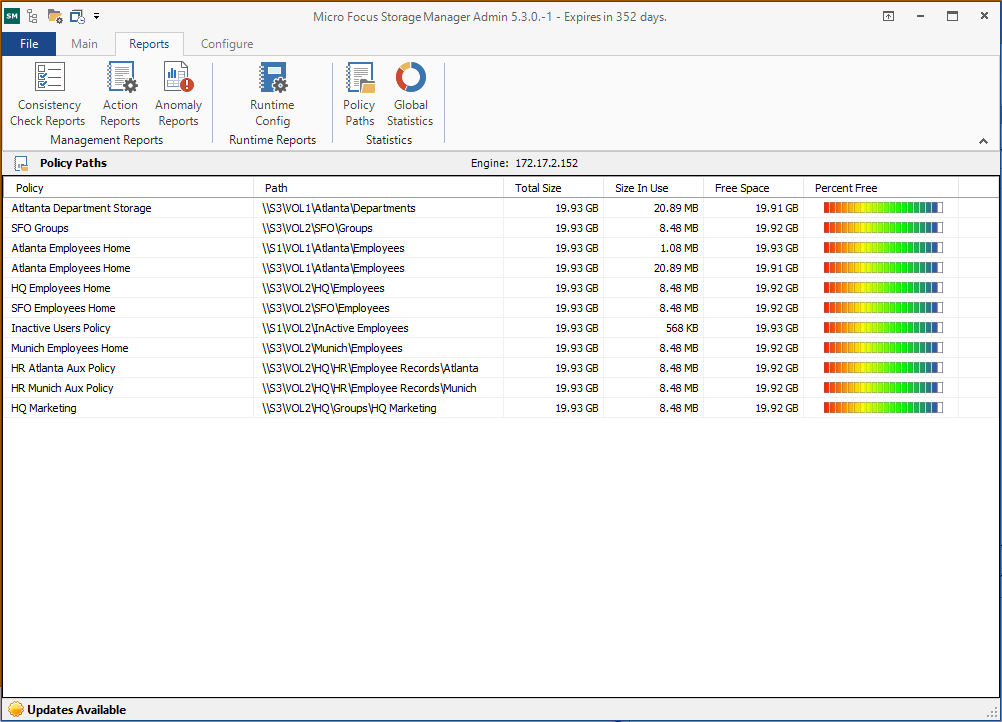Image resolution: width=1002 pixels, height=722 pixels.
Task: Click the Percent Free bar for SFO Groups
Action: click(x=882, y=228)
